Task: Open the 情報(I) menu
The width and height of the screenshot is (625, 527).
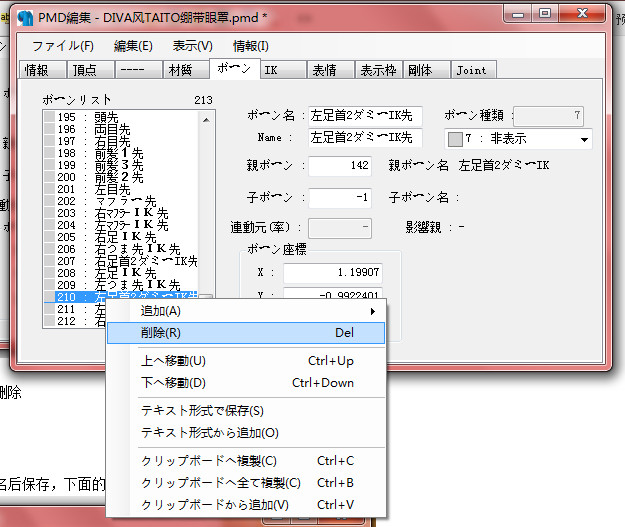Action: click(251, 46)
